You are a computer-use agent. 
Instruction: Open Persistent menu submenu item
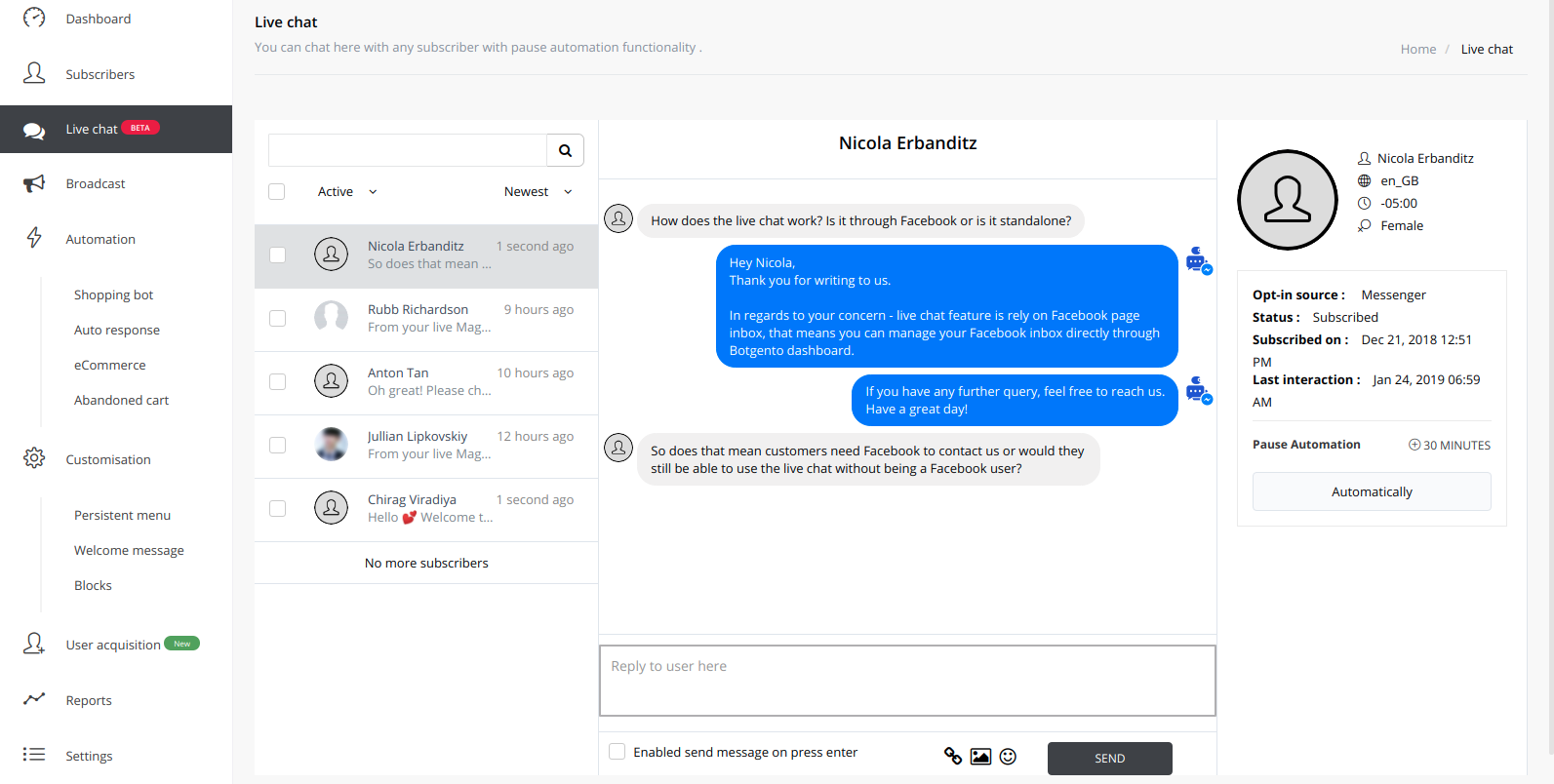(122, 515)
